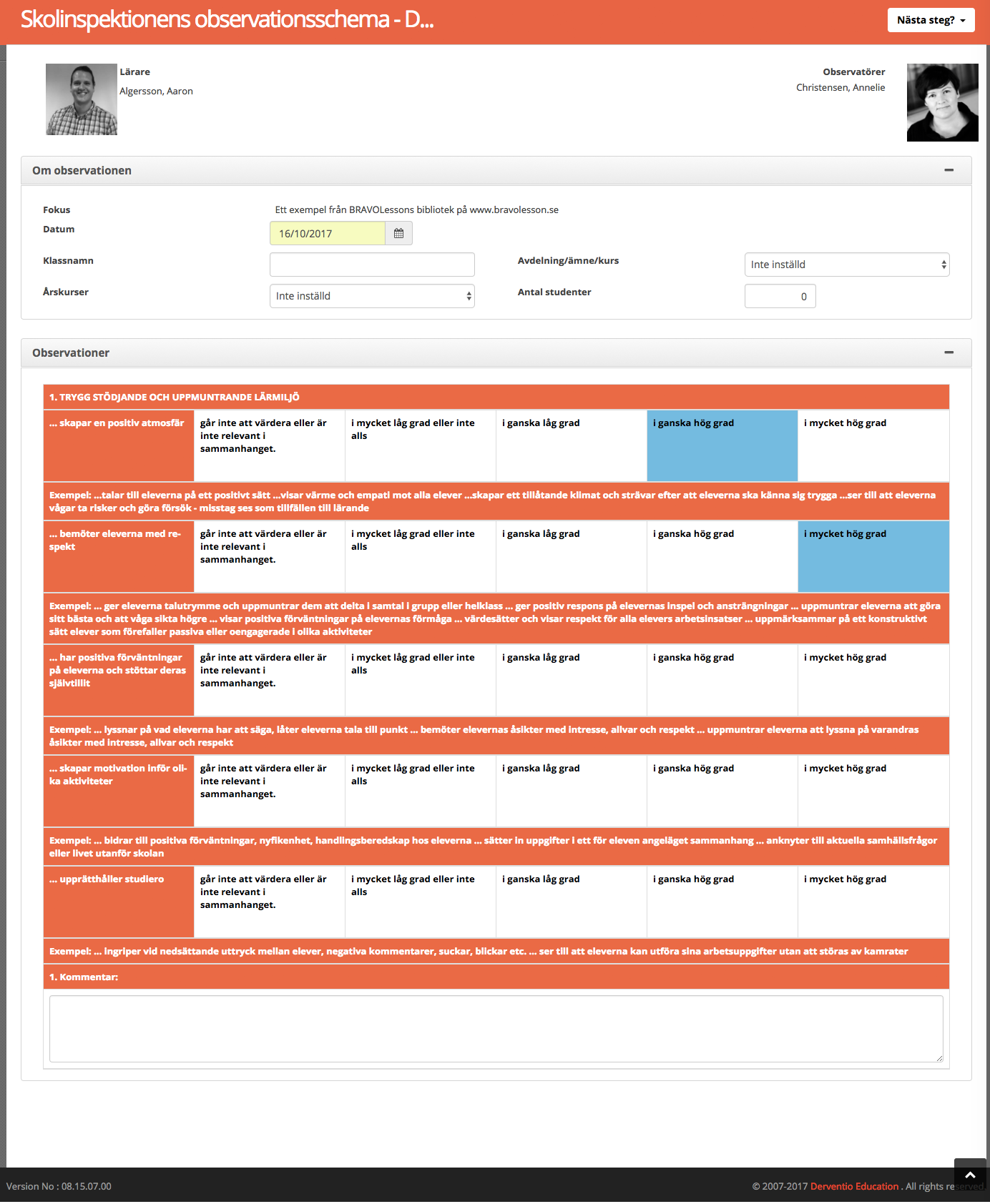Click the Datum field showing 16/10/2017
The height and width of the screenshot is (1204, 990).
(328, 233)
